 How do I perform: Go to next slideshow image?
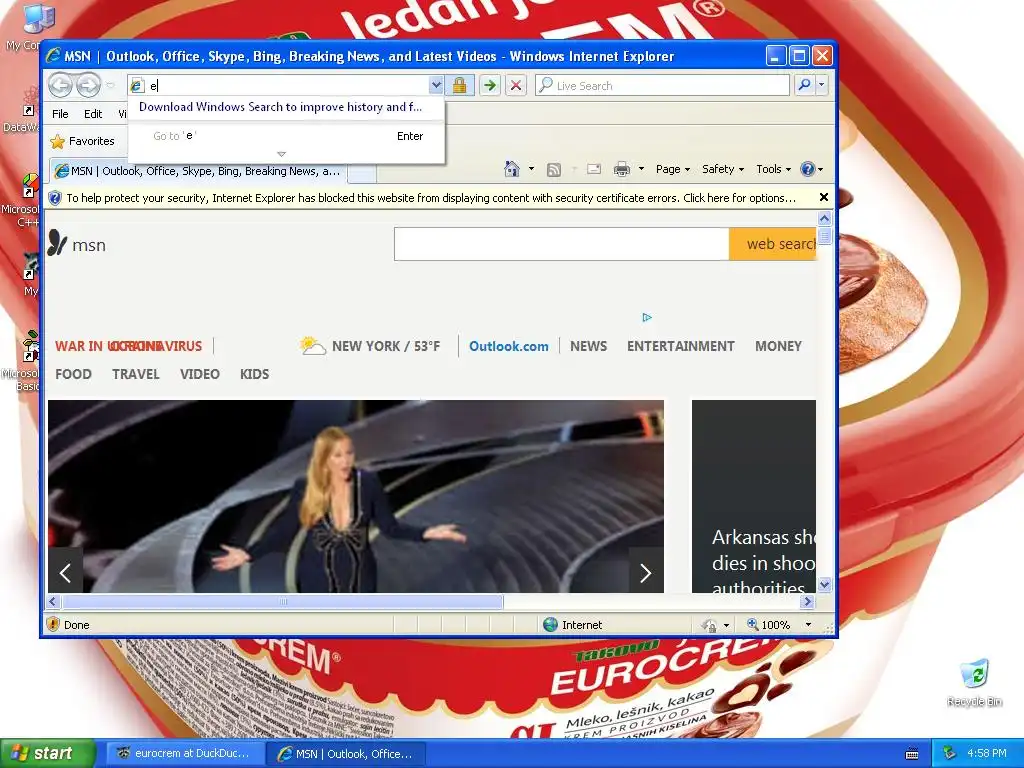point(645,573)
